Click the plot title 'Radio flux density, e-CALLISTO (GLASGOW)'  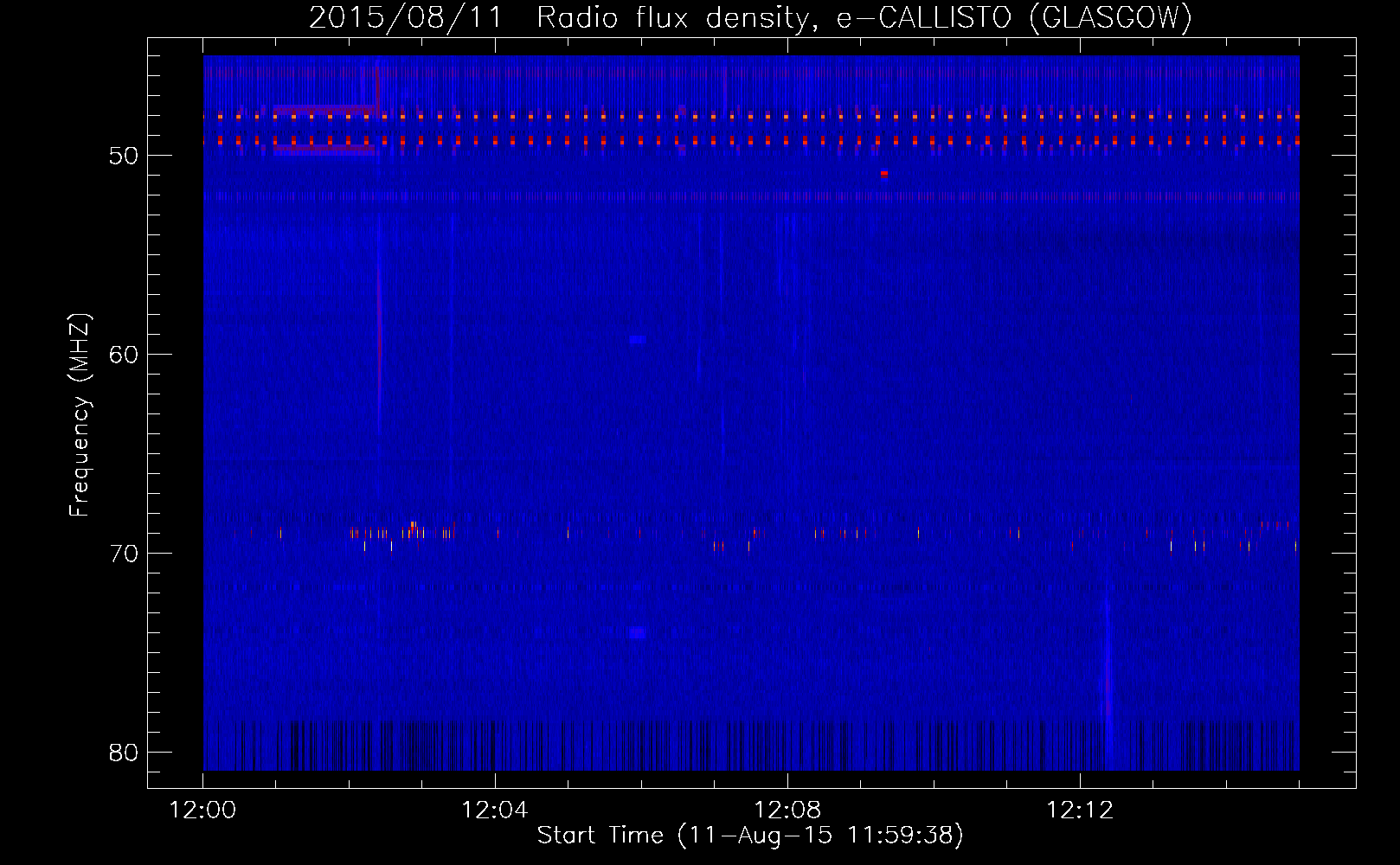pos(864,17)
